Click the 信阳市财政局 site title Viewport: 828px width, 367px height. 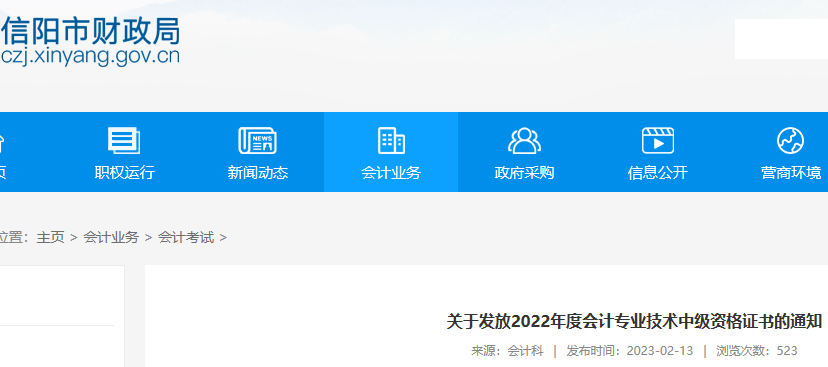tap(91, 31)
